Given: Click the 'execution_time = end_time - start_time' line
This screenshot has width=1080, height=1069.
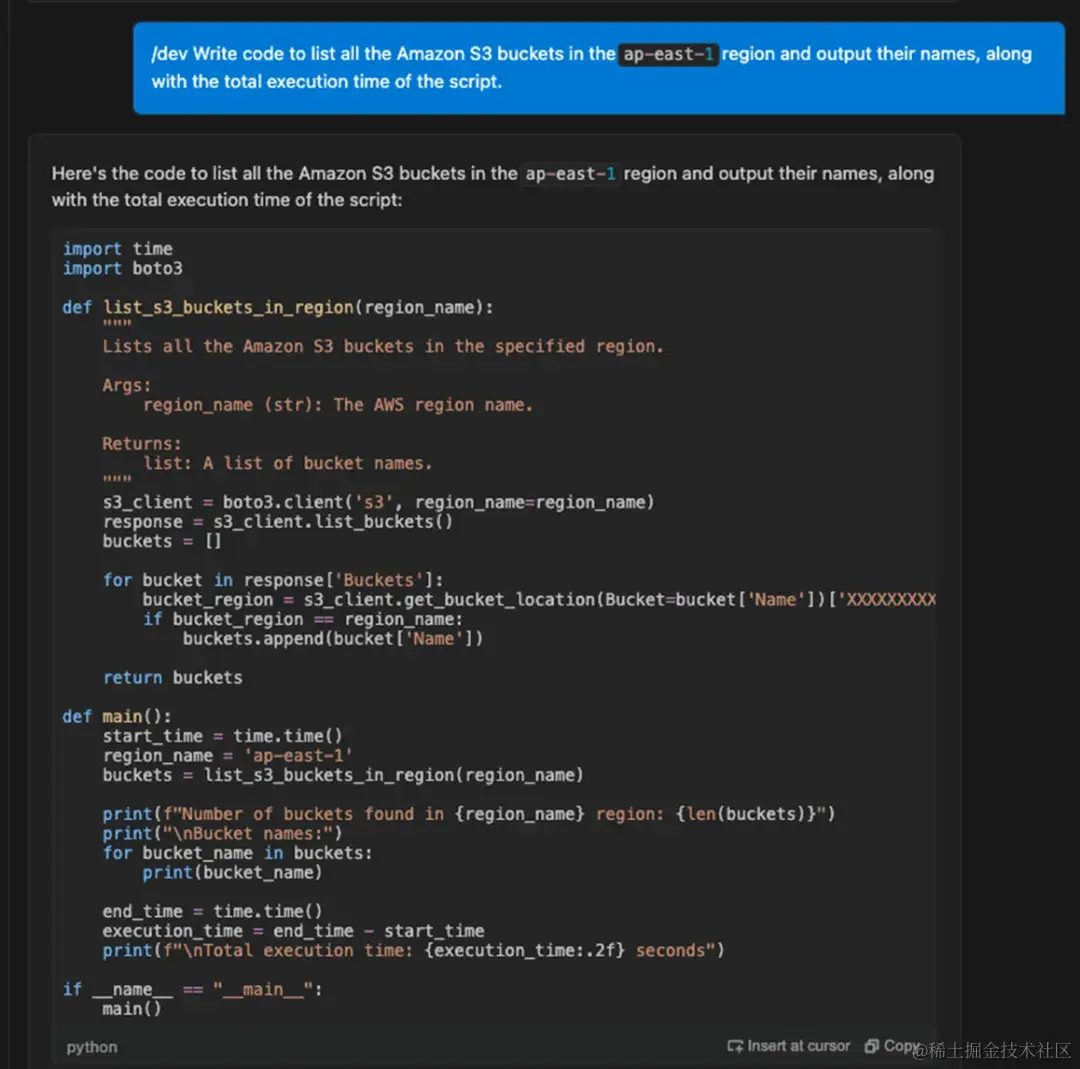Looking at the screenshot, I should click(x=293, y=931).
